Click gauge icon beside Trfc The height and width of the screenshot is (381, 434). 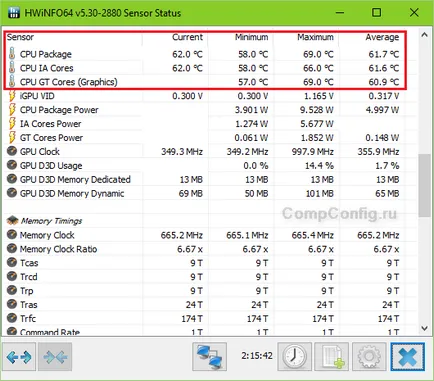tap(12, 318)
